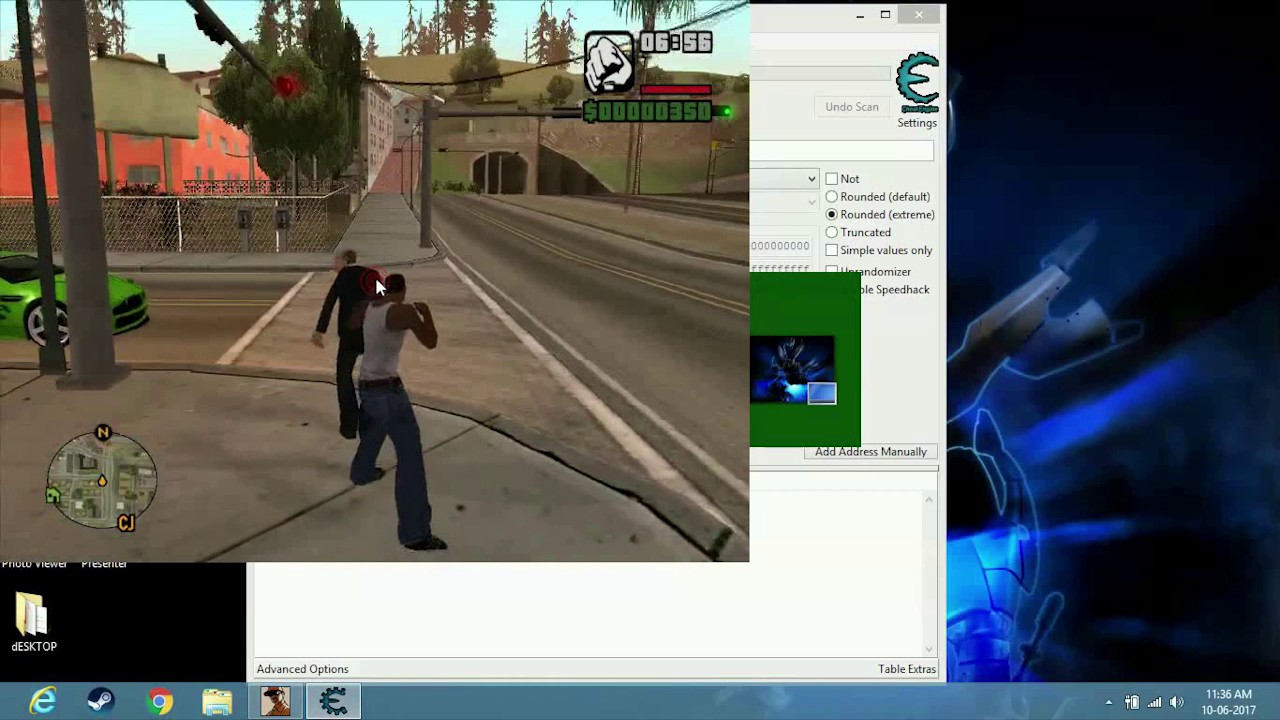The width and height of the screenshot is (1280, 720).
Task: Select Rounded (extreme) option
Action: click(x=831, y=215)
